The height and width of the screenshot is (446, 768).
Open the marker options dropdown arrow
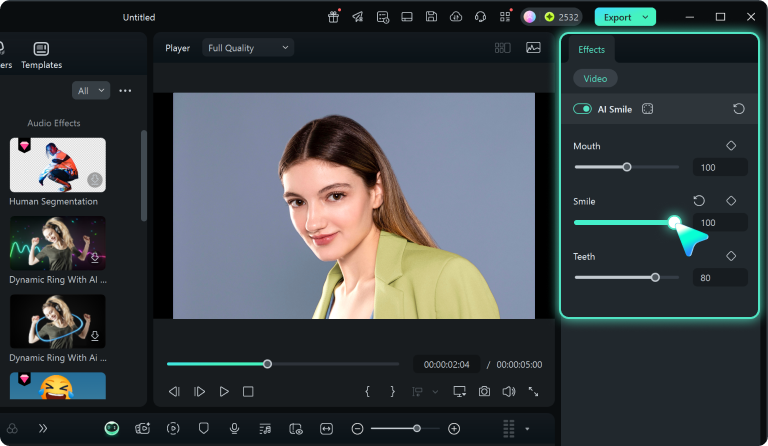(x=435, y=392)
